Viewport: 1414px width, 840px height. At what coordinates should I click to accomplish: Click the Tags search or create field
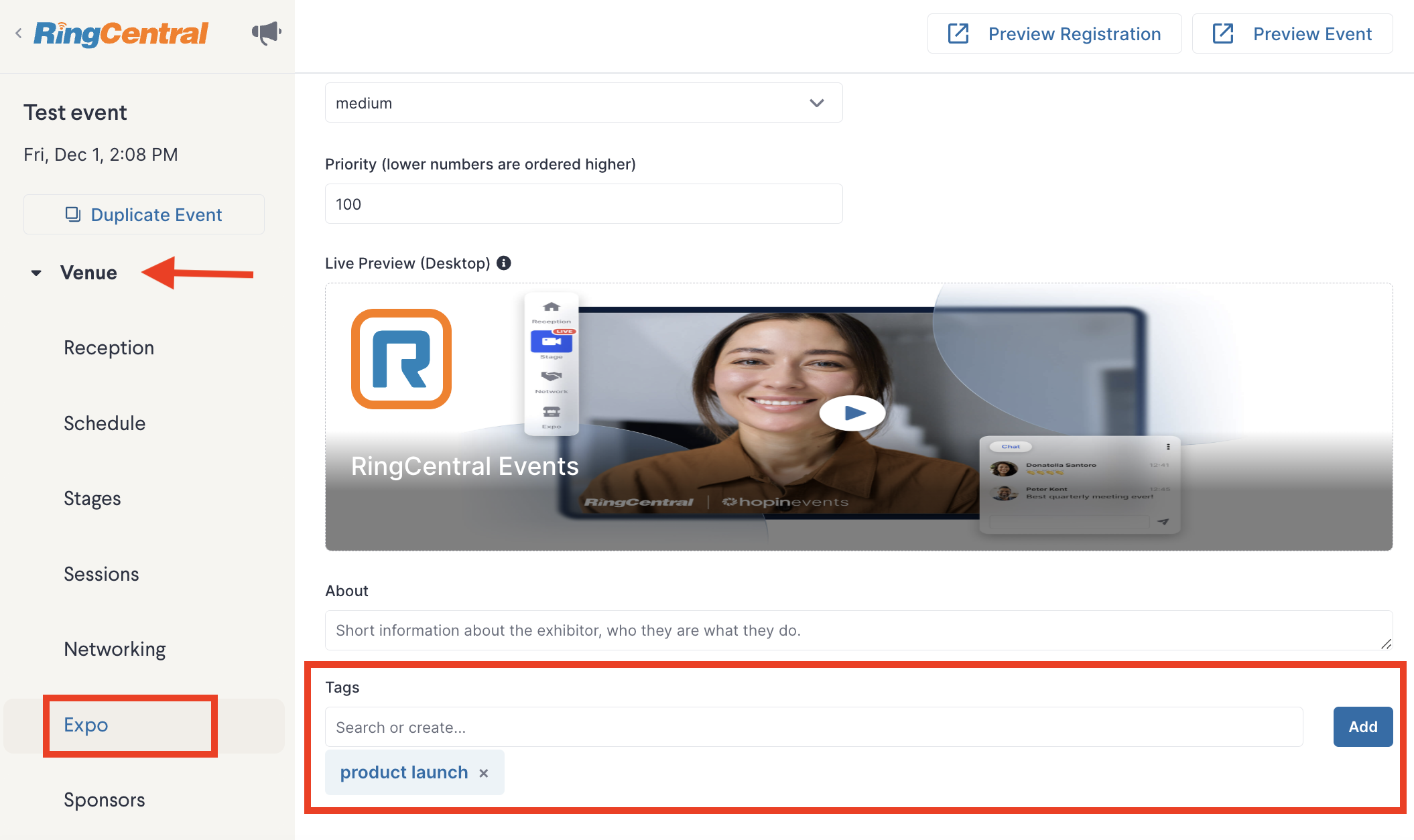coord(814,727)
